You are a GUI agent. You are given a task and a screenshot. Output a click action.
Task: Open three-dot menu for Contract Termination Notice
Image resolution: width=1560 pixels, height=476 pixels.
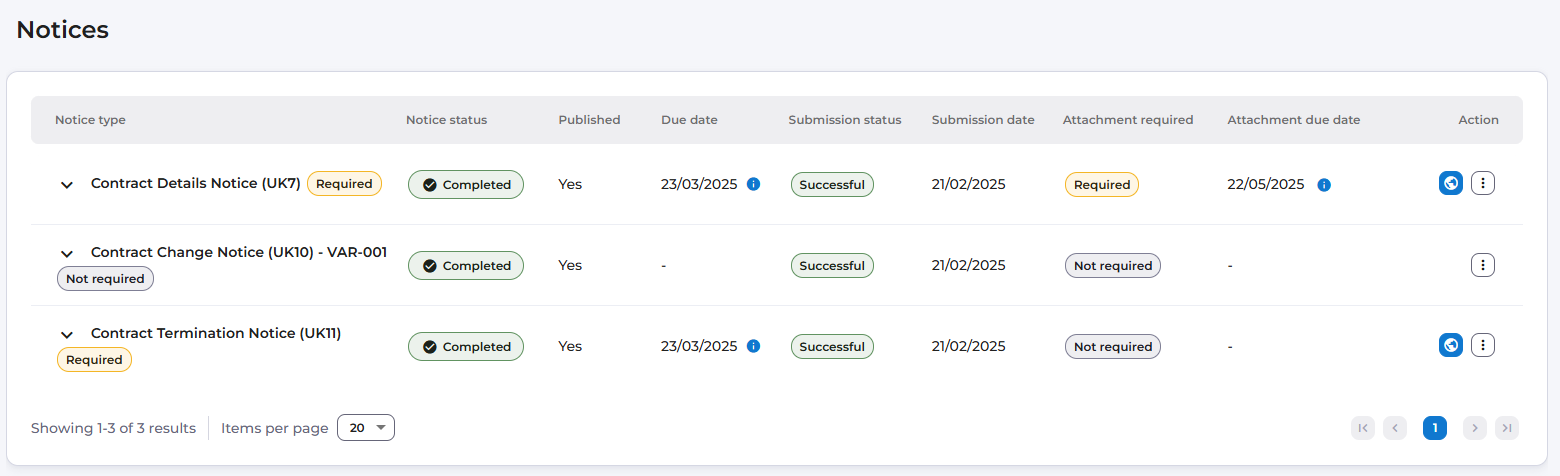[1483, 345]
